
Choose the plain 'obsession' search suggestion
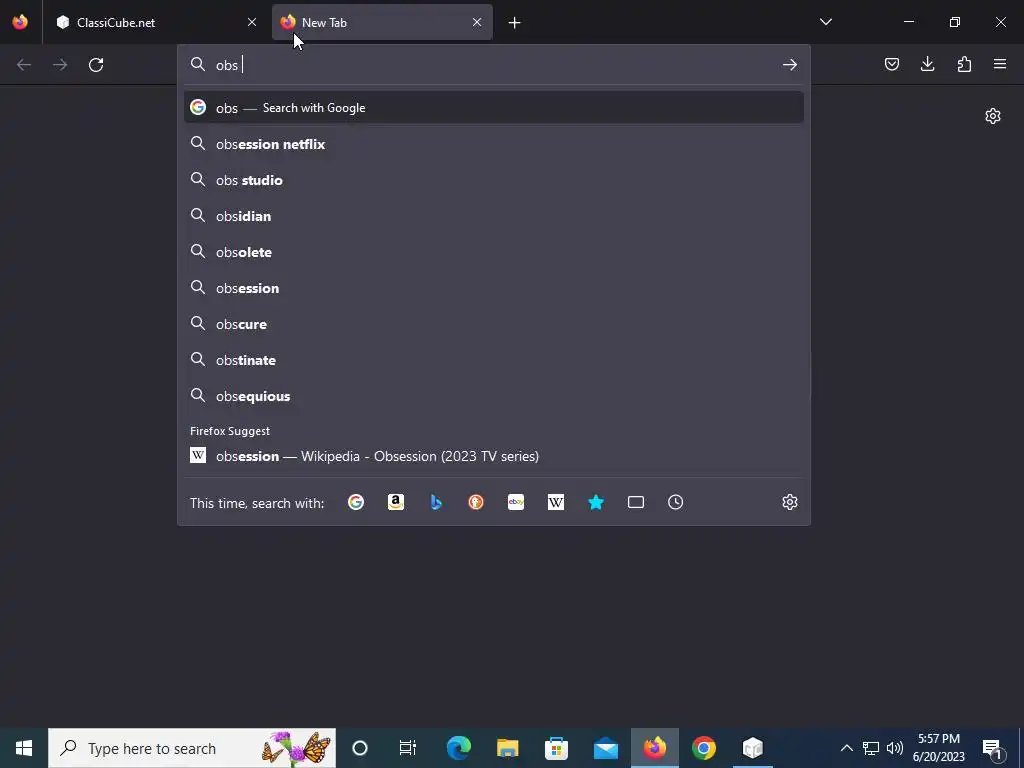pyautogui.click(x=494, y=288)
